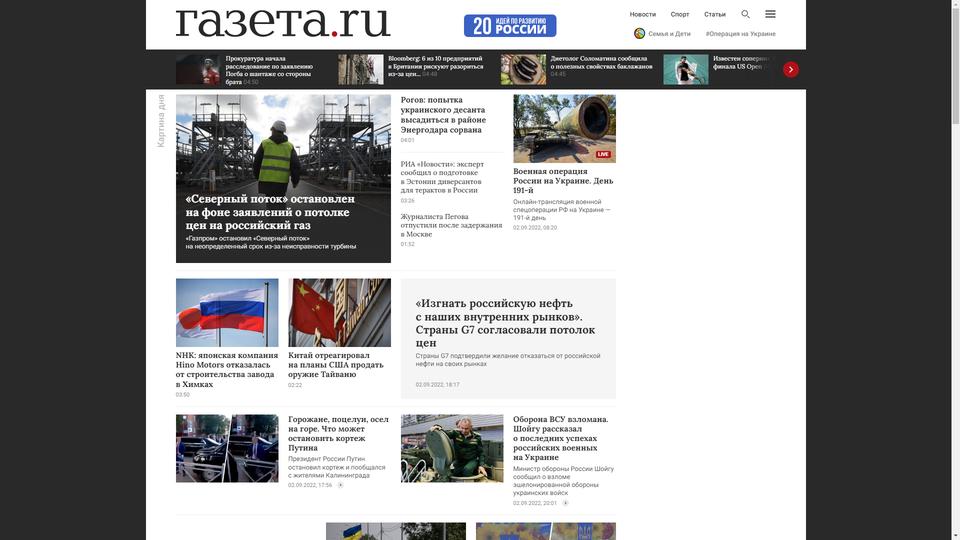Click Погба thumbnail in ticker
The width and height of the screenshot is (960, 540).
coord(198,69)
